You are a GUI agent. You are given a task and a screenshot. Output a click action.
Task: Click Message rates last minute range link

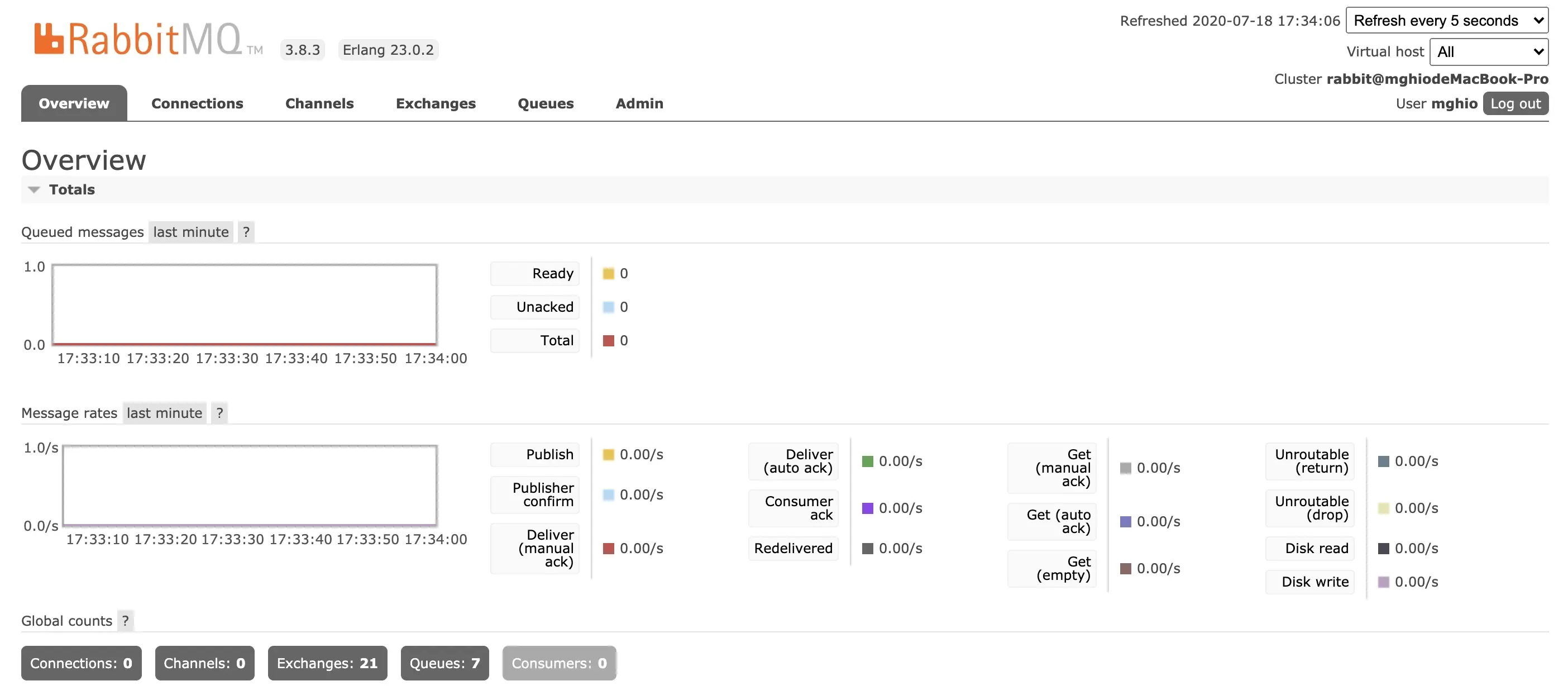[164, 413]
